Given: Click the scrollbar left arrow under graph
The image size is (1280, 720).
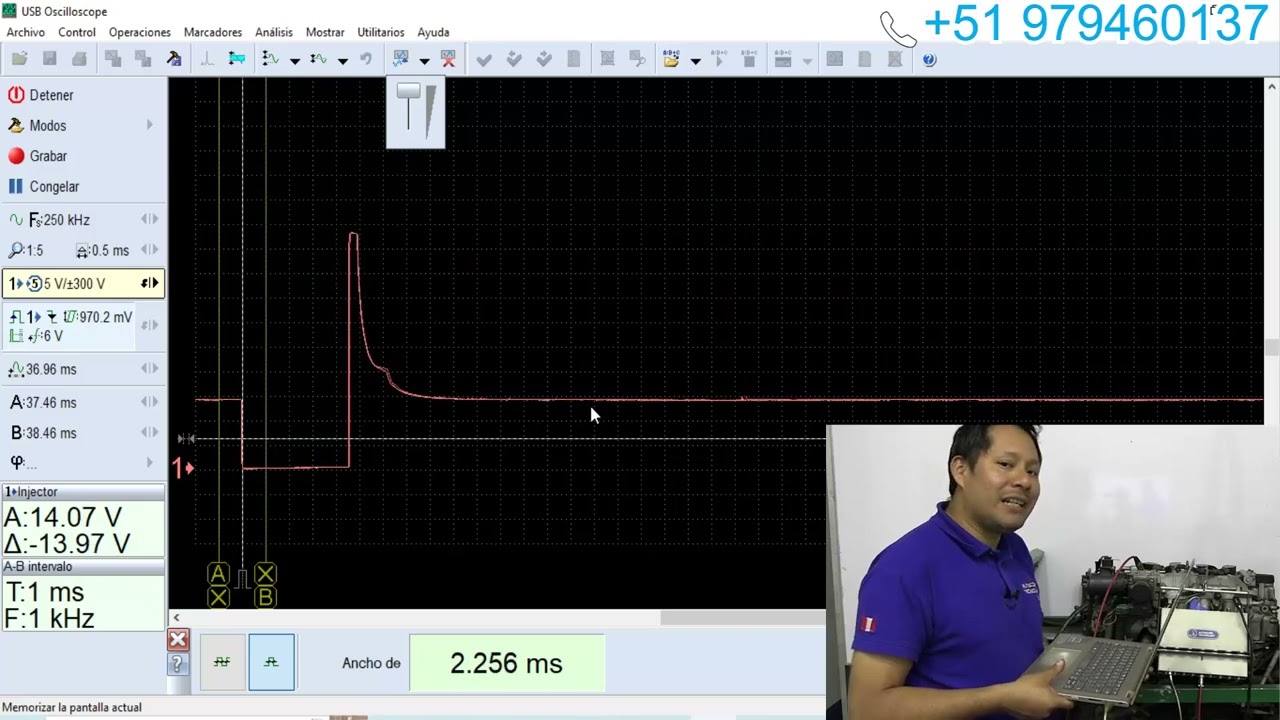Looking at the screenshot, I should (176, 618).
